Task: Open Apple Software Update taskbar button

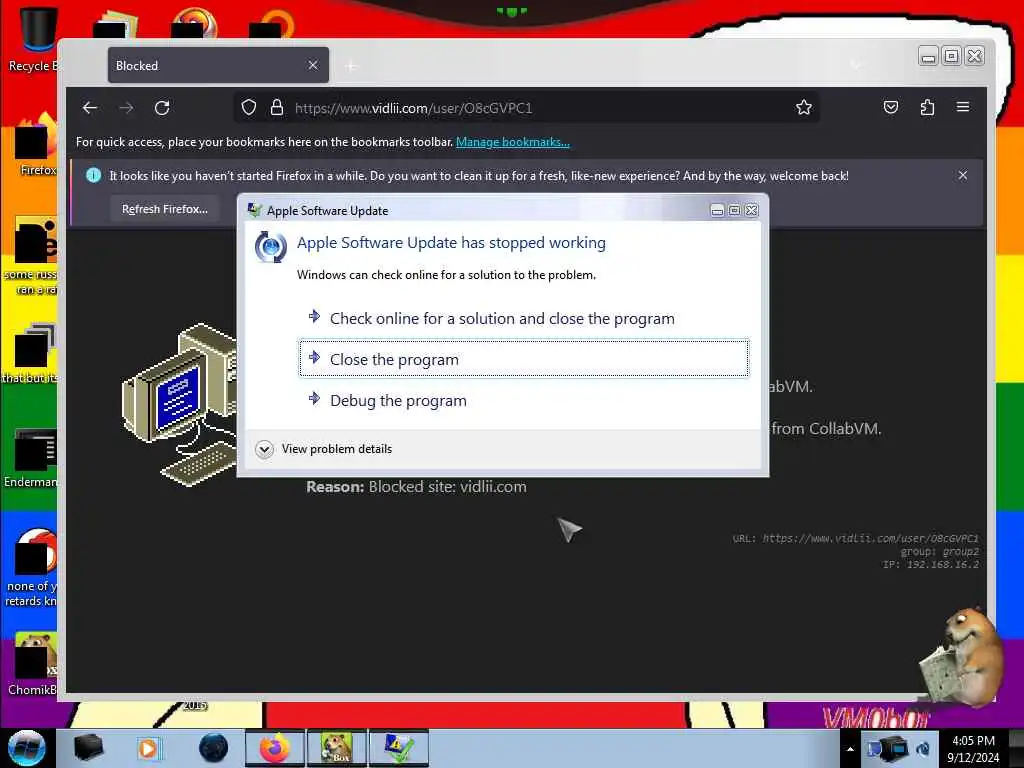Action: coord(399,748)
